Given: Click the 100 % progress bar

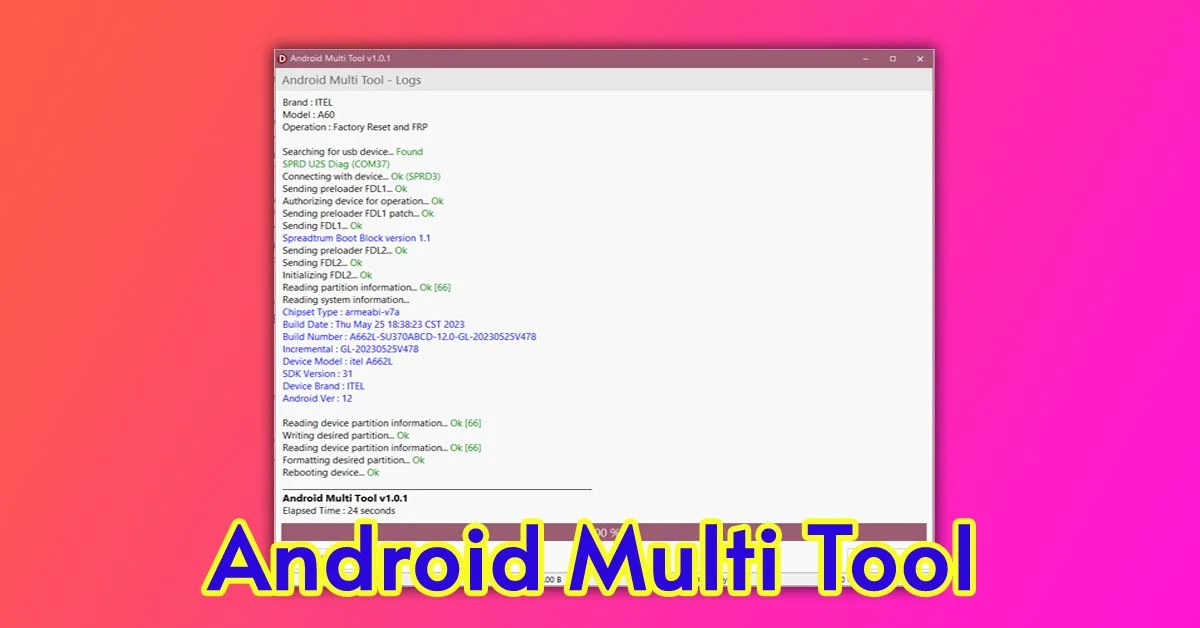Looking at the screenshot, I should (x=604, y=531).
